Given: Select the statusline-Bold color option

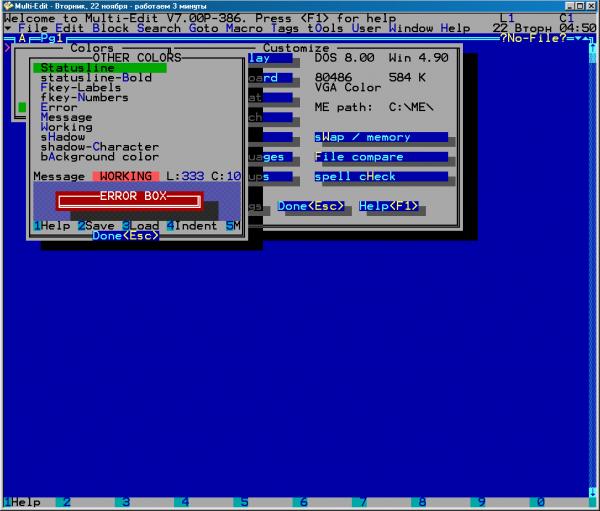Looking at the screenshot, I should (96, 78).
